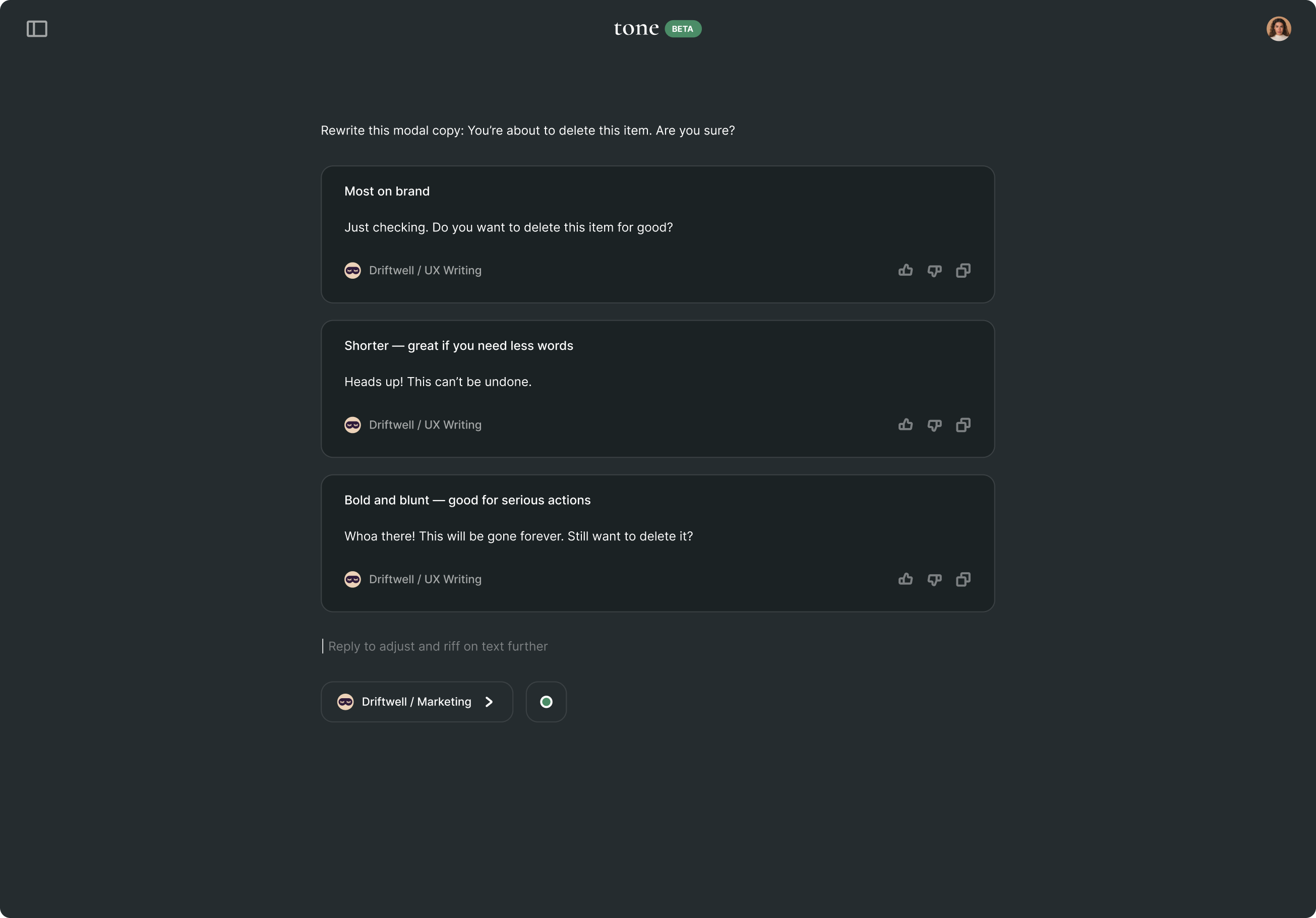Click the tone logo in the header

(x=636, y=29)
